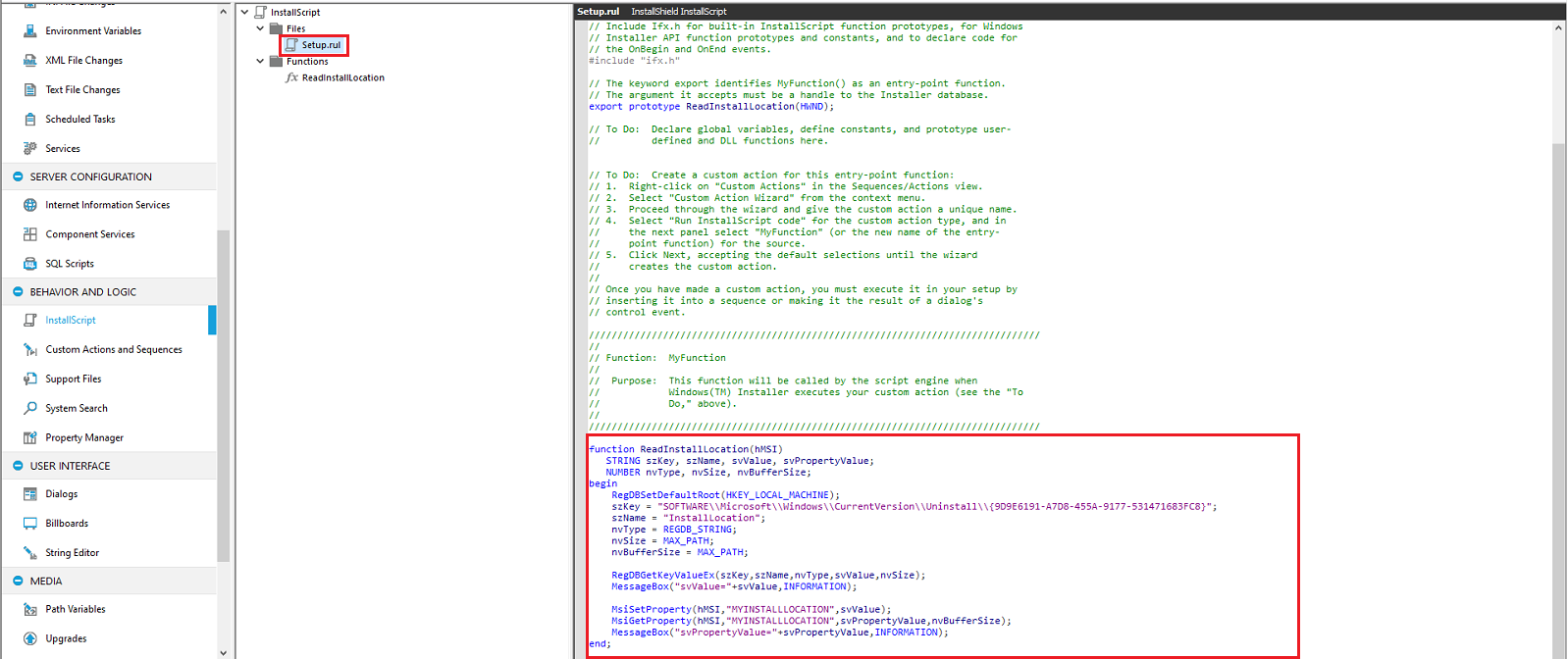Click the Environment Variables icon
The image size is (1568, 659).
pyautogui.click(x=29, y=31)
